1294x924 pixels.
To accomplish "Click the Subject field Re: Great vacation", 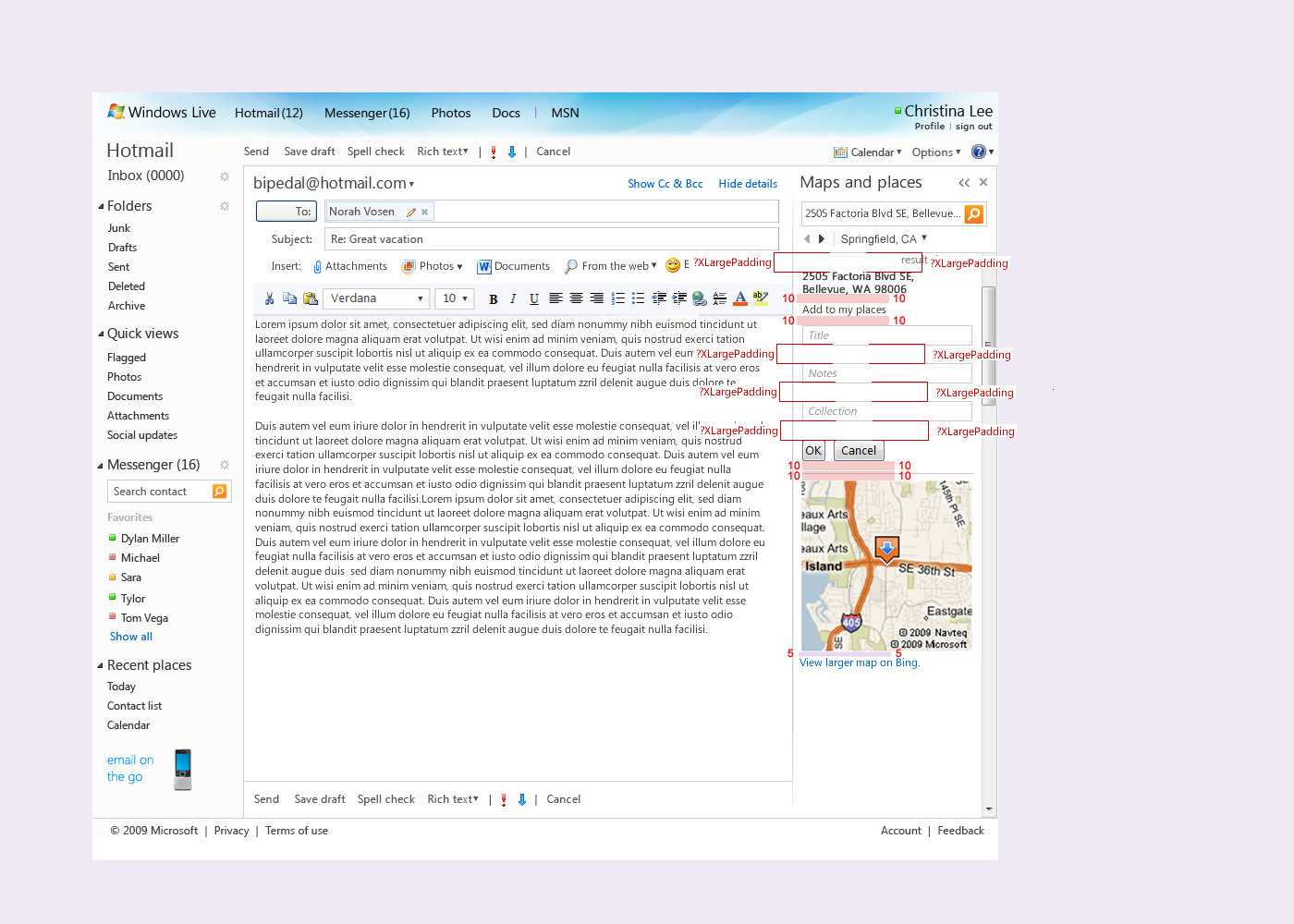I will 551,239.
